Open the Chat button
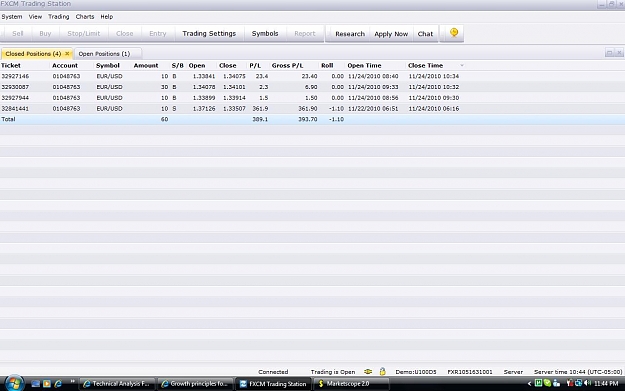The image size is (625, 391). [425, 34]
